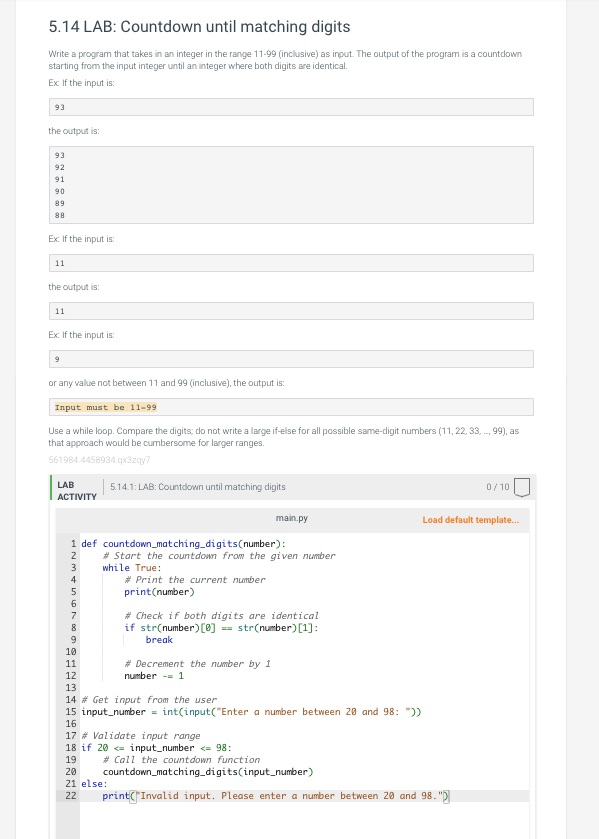Click the output box displaying 11
The height and width of the screenshot is (839, 599).
(x=290, y=310)
